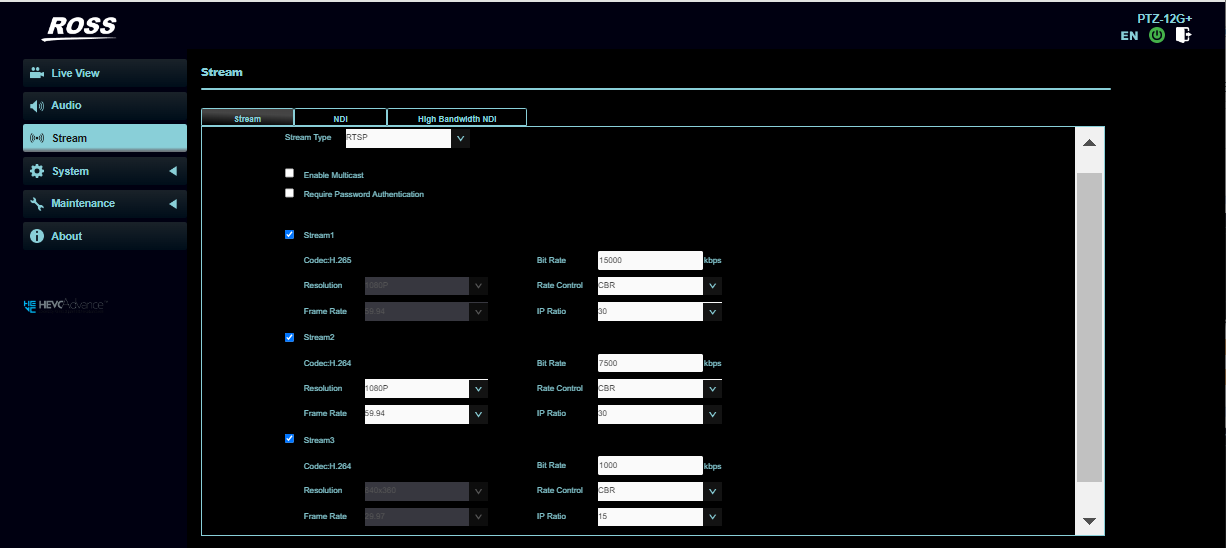Click the scrollbar down arrow
Screen dimensions: 1226x548
coord(1089,521)
